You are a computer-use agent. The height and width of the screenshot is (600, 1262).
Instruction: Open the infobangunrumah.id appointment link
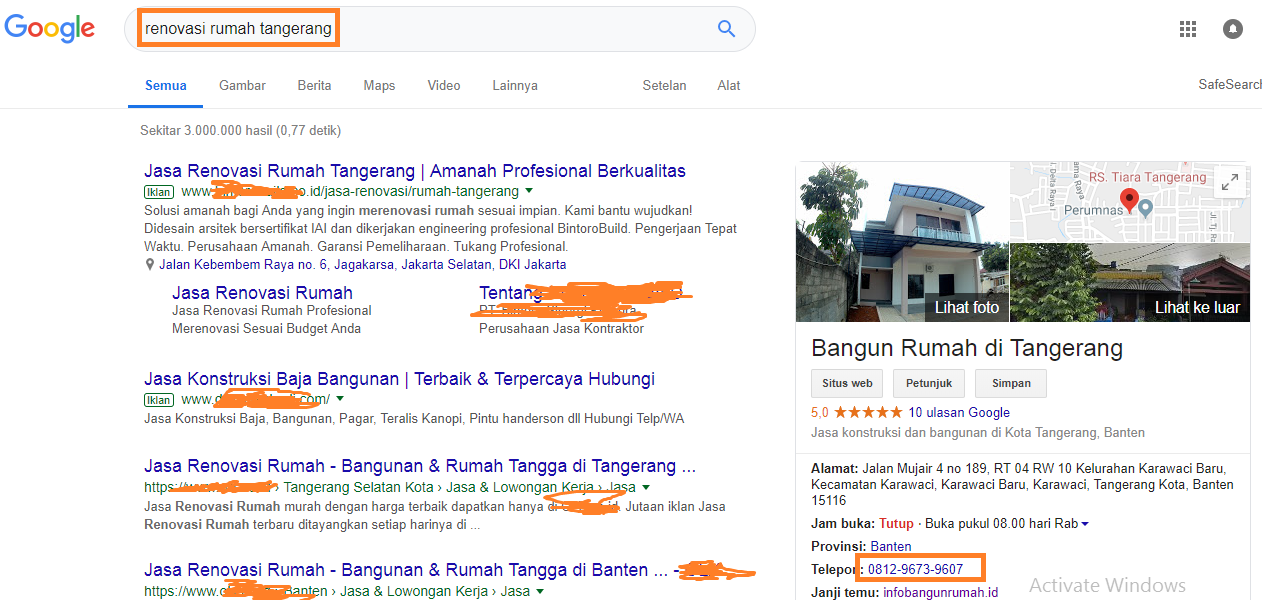(x=940, y=592)
